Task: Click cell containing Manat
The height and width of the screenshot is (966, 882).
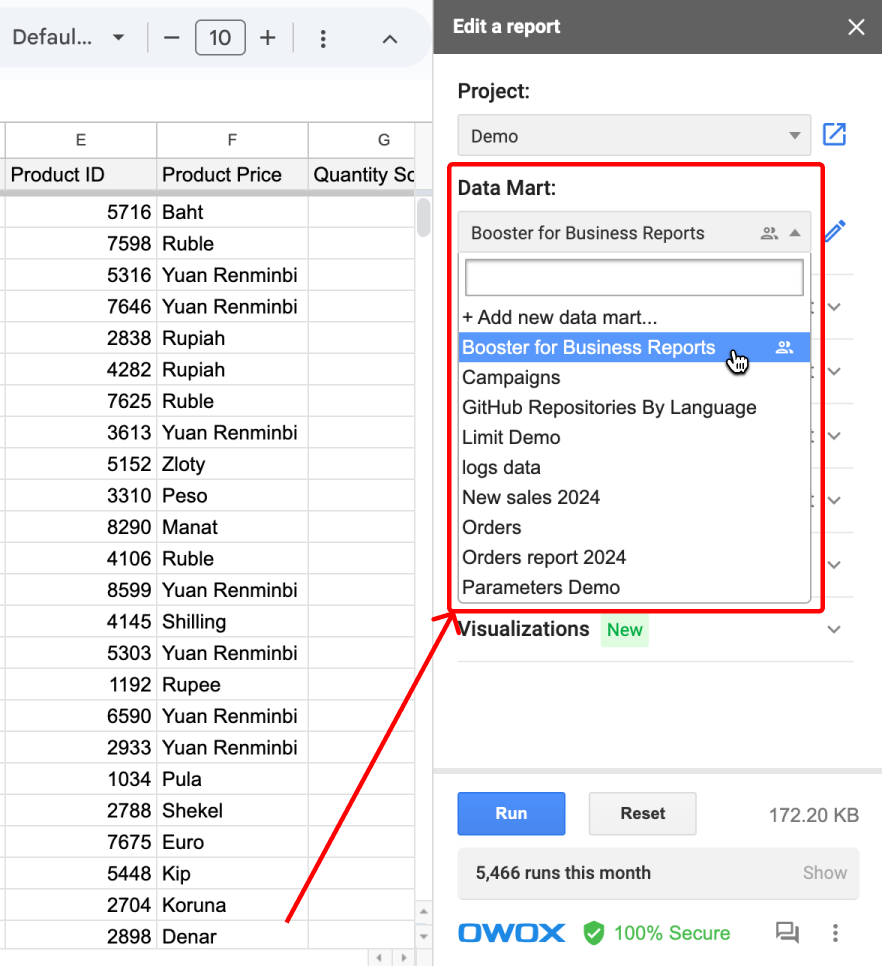Action: [232, 527]
